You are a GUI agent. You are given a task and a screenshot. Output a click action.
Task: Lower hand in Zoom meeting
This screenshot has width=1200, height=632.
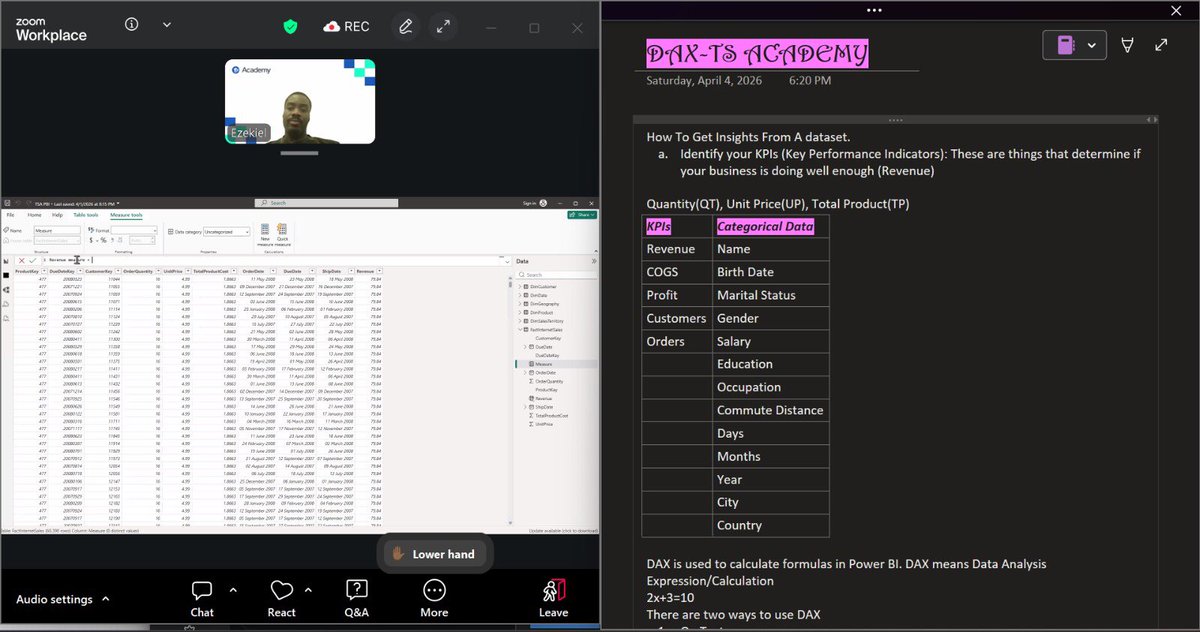(433, 553)
